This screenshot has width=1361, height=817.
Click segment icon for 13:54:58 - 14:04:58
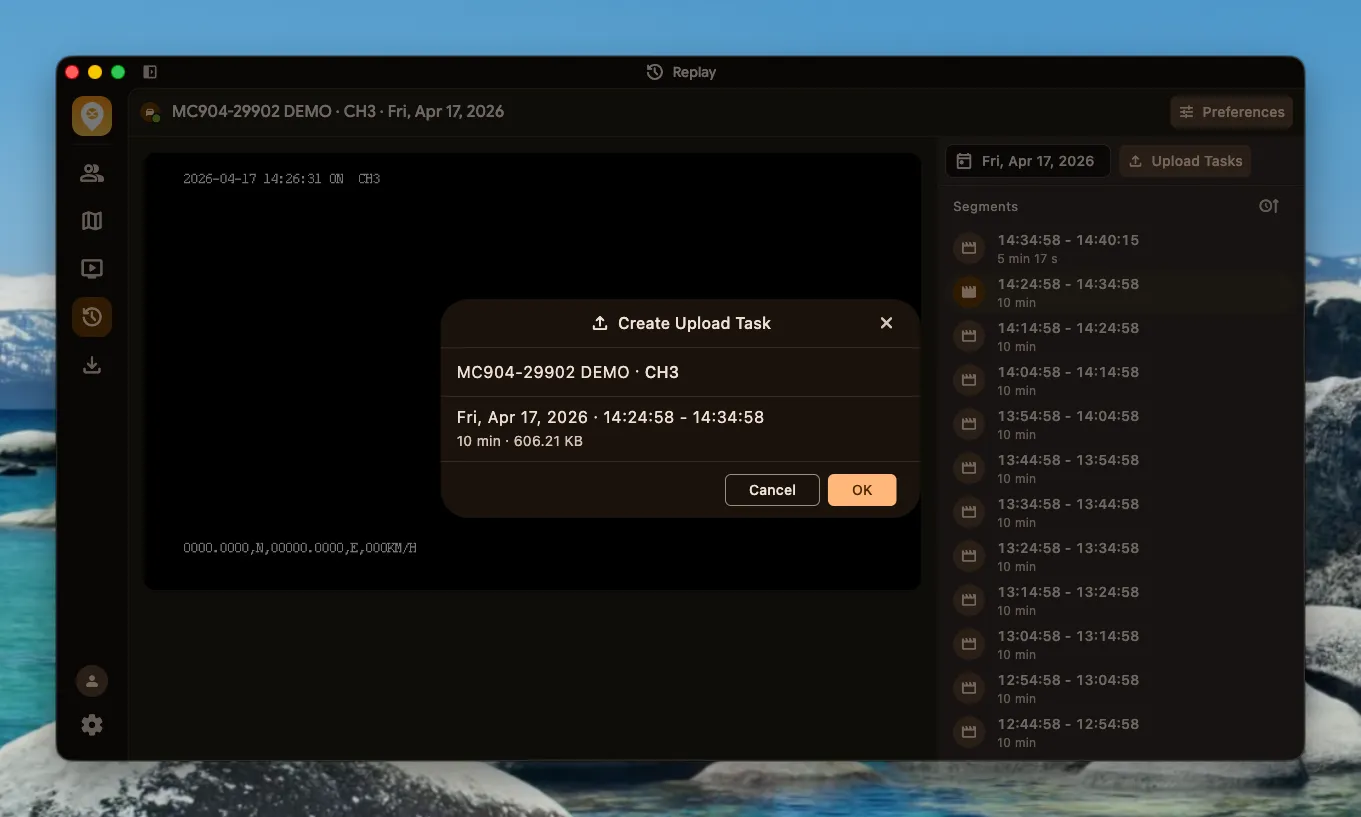[968, 424]
